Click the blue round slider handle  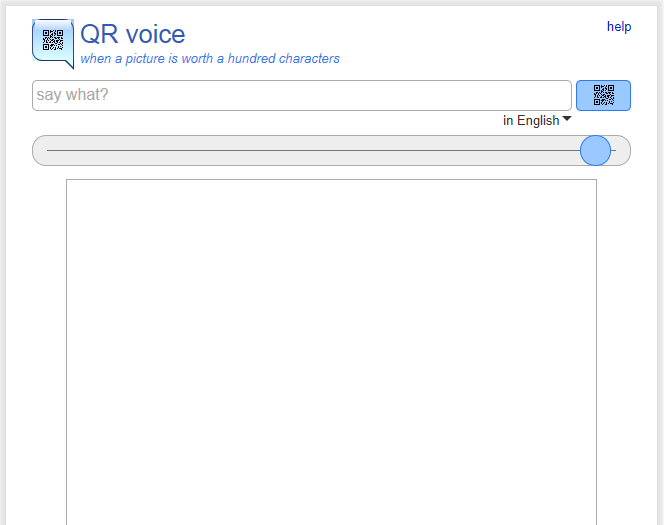tap(595, 151)
